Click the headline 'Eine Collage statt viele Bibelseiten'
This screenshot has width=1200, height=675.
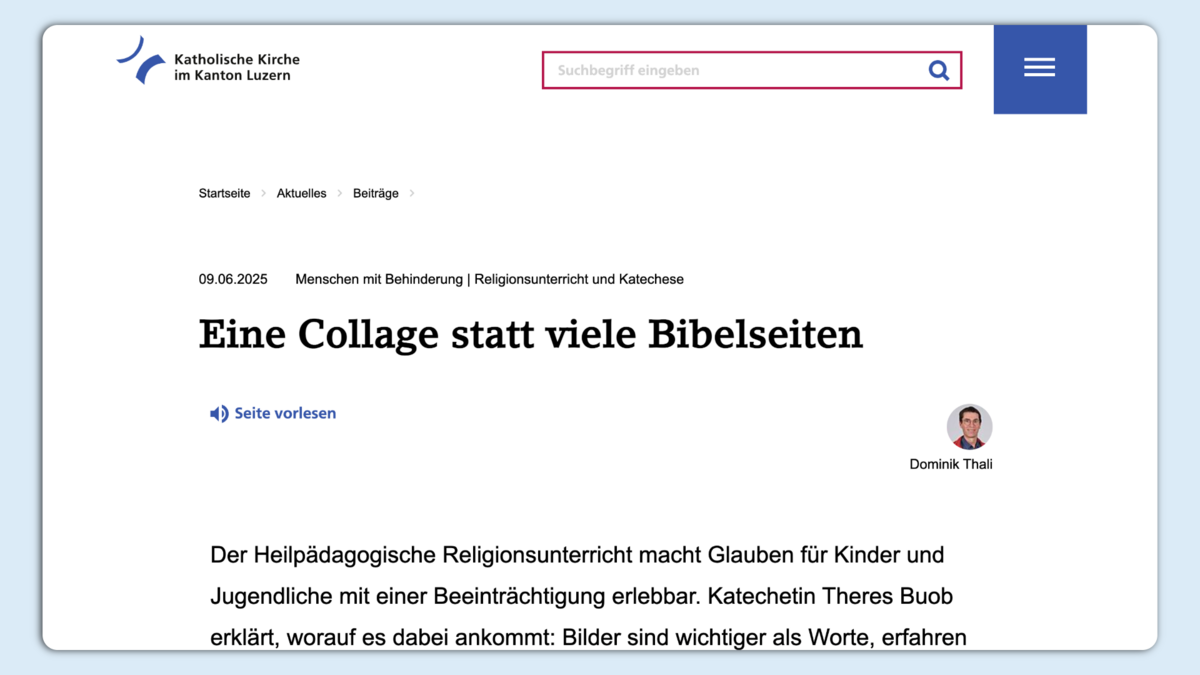click(530, 334)
